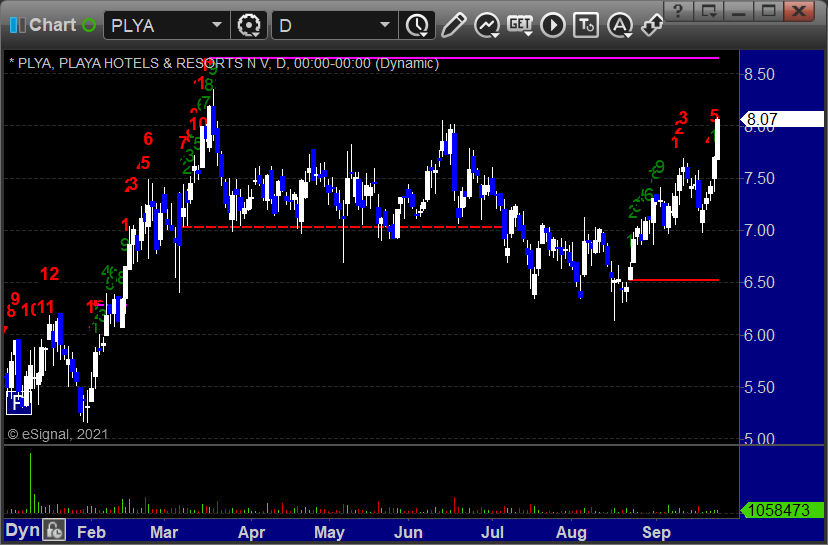Open the help question mark button

[x=679, y=11]
